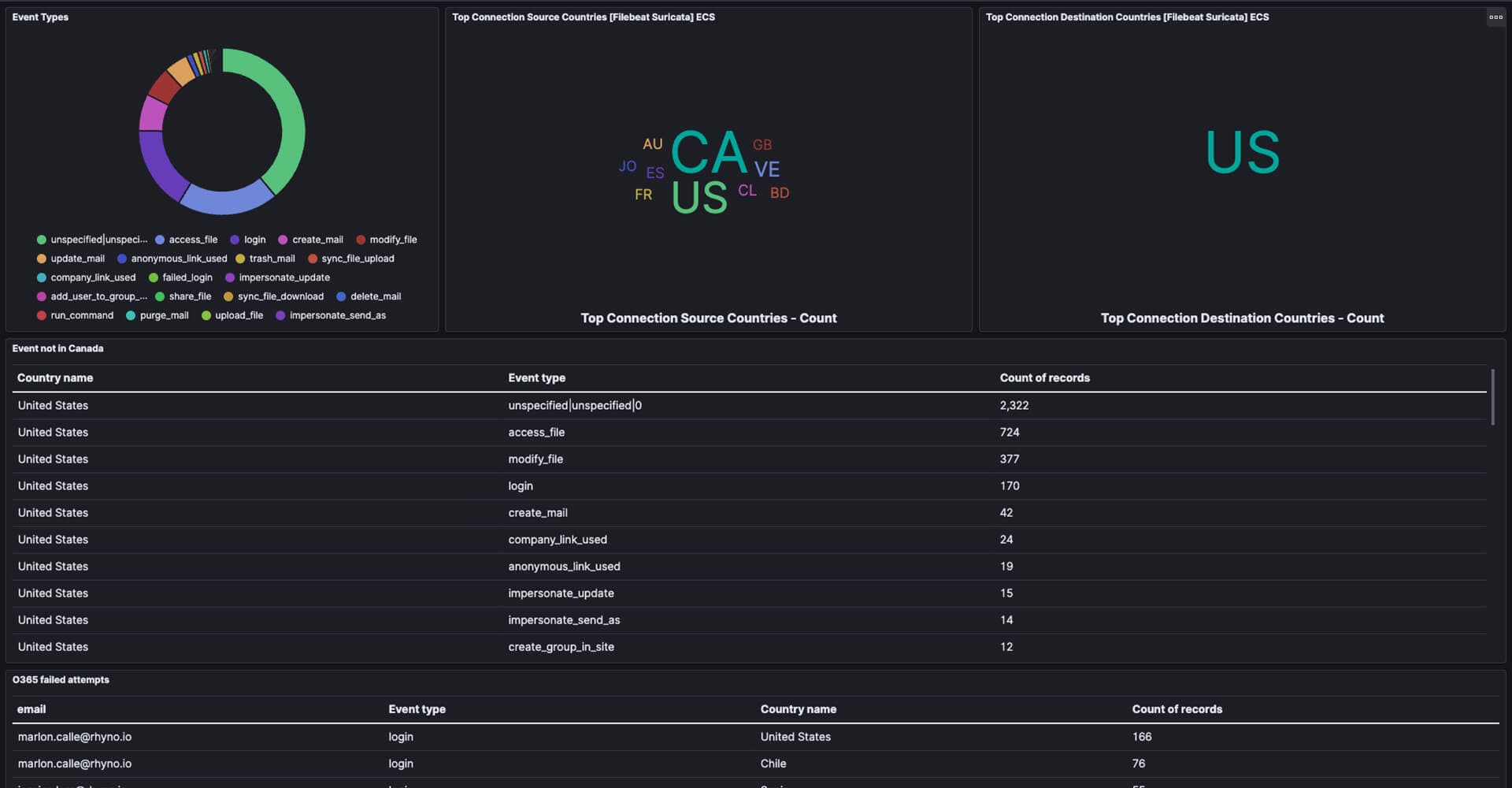Screen dimensions: 1512x788
Task: Click the VE tag in source countries cloud
Action: tap(766, 169)
